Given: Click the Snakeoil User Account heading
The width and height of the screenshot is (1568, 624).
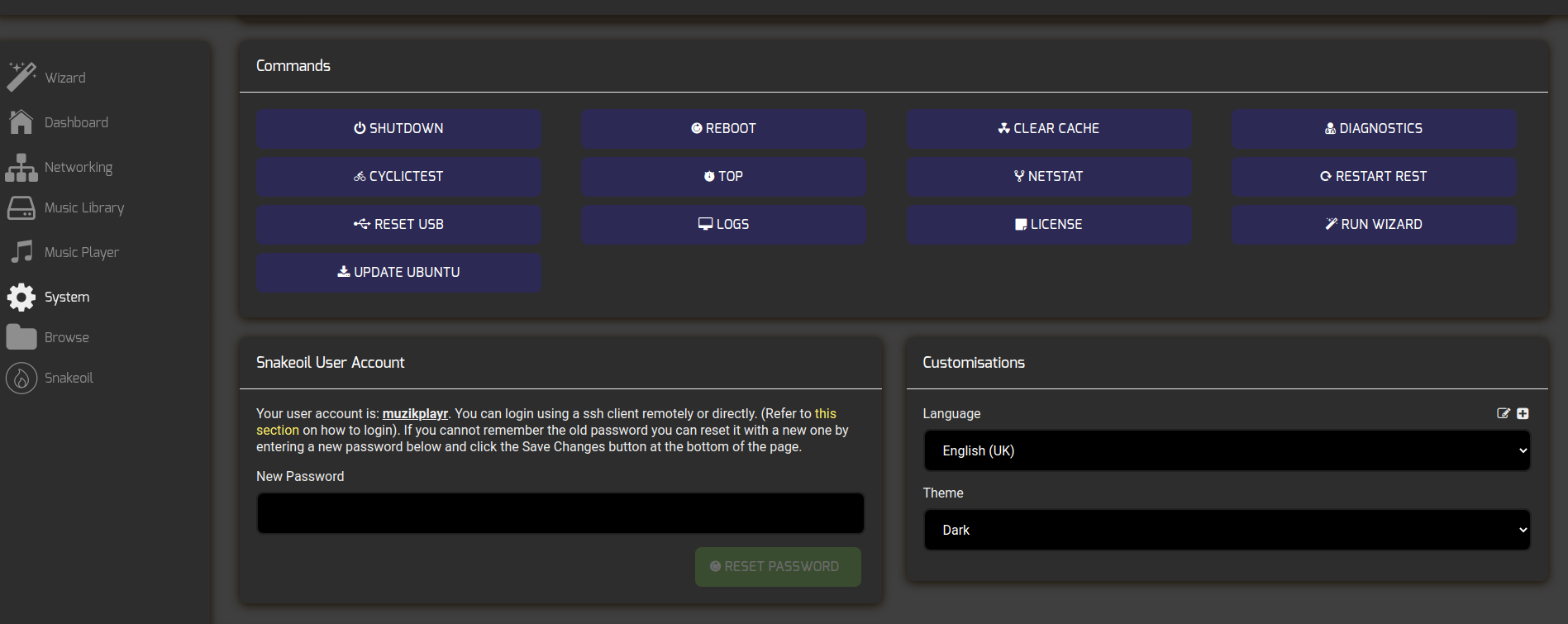Looking at the screenshot, I should click(331, 362).
